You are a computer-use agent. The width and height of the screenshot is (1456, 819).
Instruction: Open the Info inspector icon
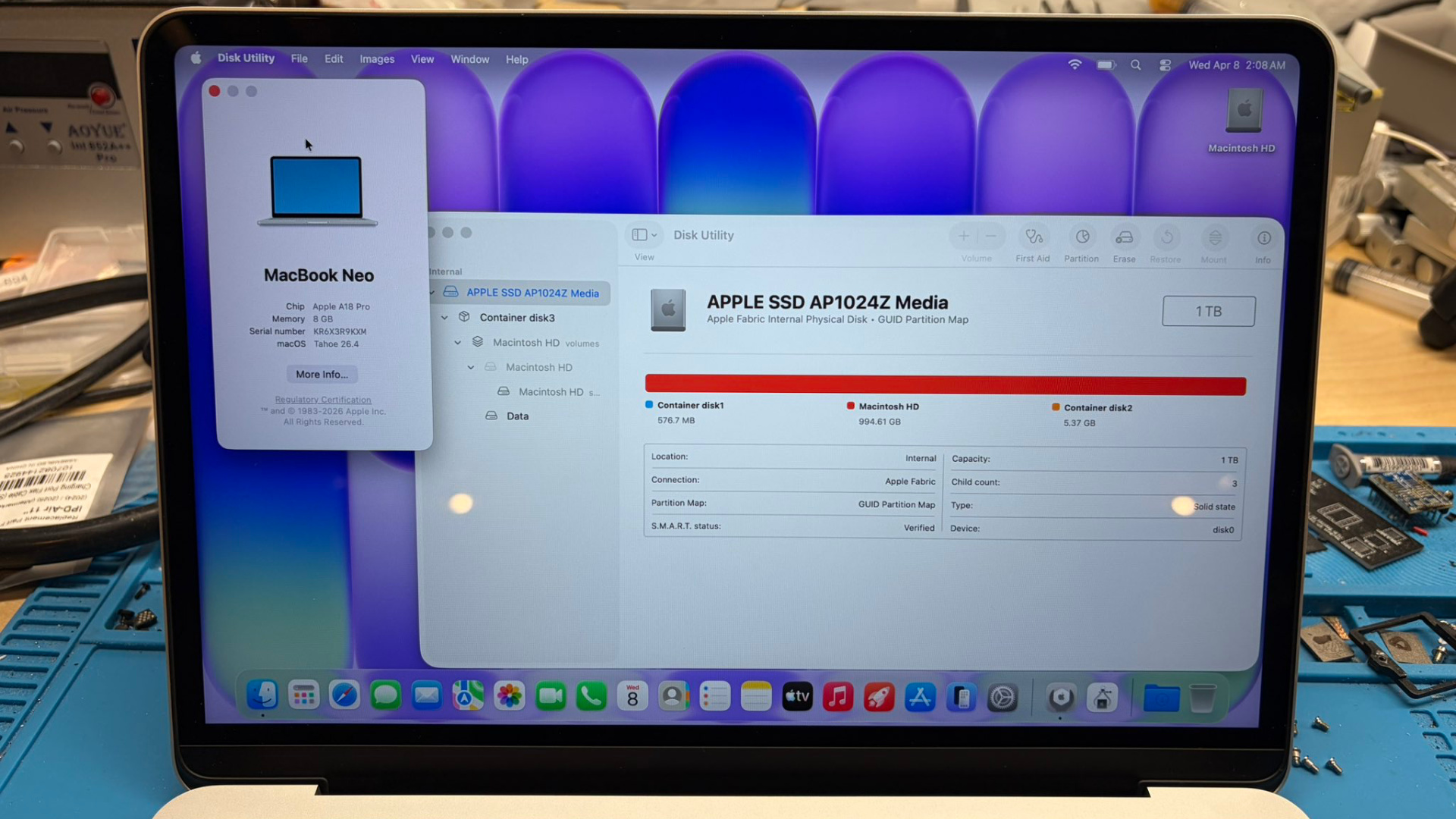pos(1263,239)
